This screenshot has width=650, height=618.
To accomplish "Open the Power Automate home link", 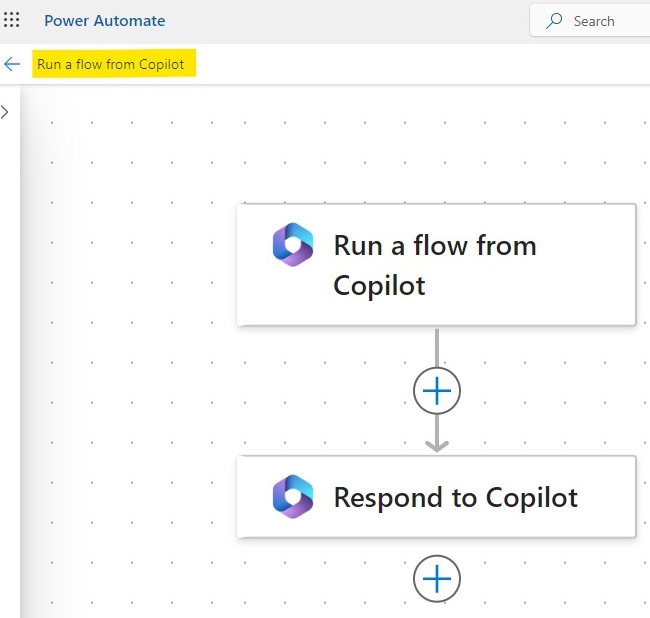I will 104,21.
